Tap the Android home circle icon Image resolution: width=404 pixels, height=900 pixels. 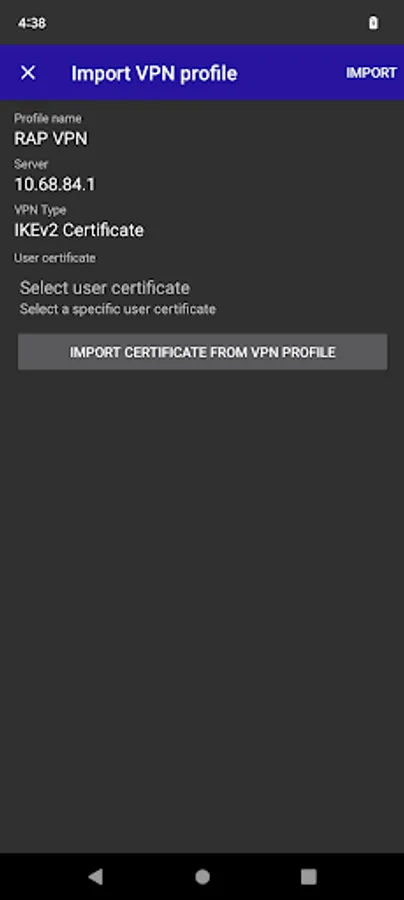click(x=202, y=876)
